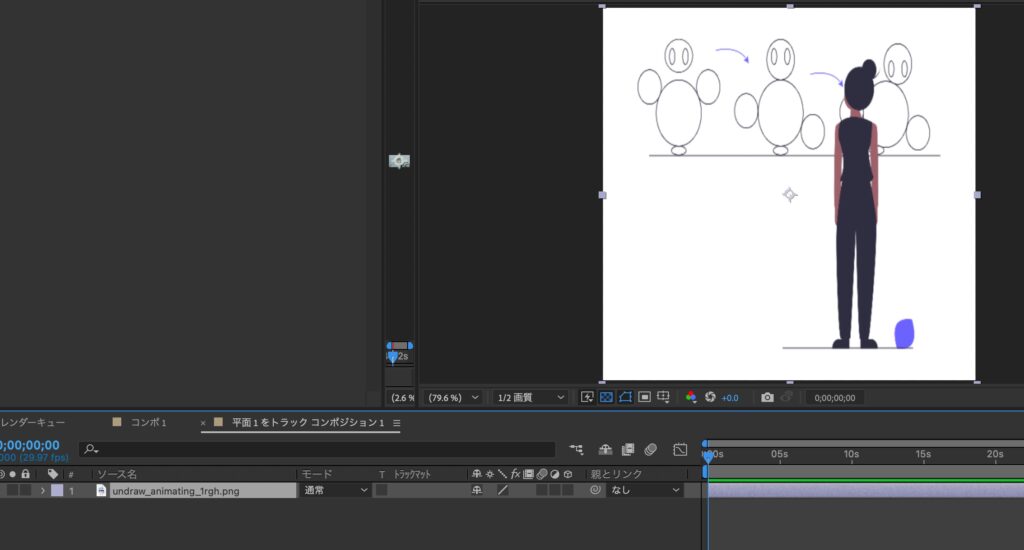Open the 通常 blend mode dropdown
Screen dimensions: 1024x550
click(x=336, y=491)
